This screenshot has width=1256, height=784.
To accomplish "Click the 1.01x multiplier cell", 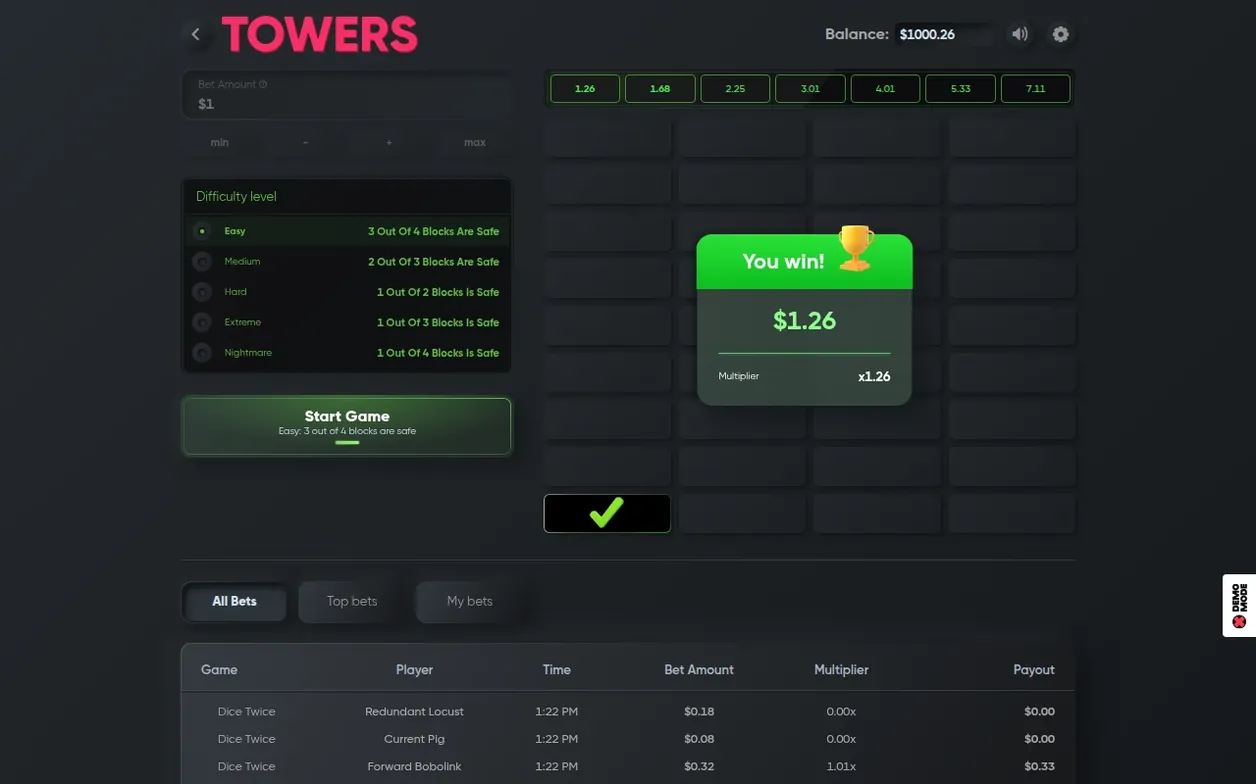I will tap(841, 767).
